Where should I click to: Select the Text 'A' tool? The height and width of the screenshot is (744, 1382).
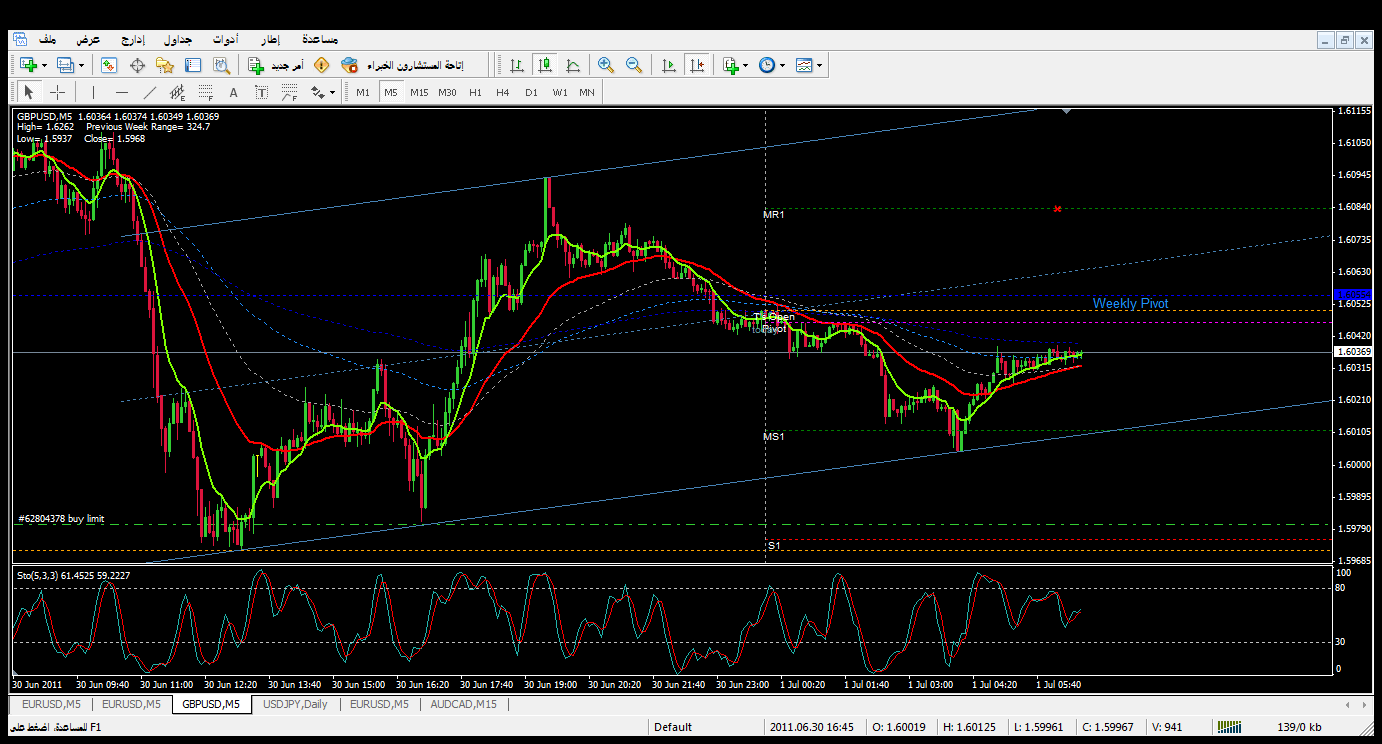234,92
